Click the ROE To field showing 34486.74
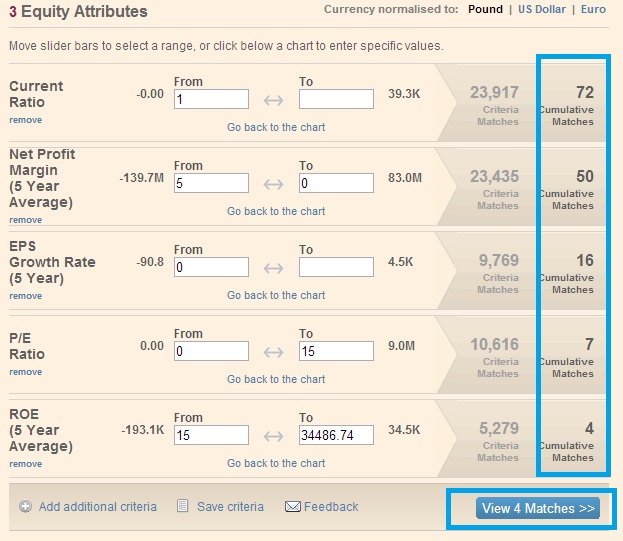 coord(335,435)
